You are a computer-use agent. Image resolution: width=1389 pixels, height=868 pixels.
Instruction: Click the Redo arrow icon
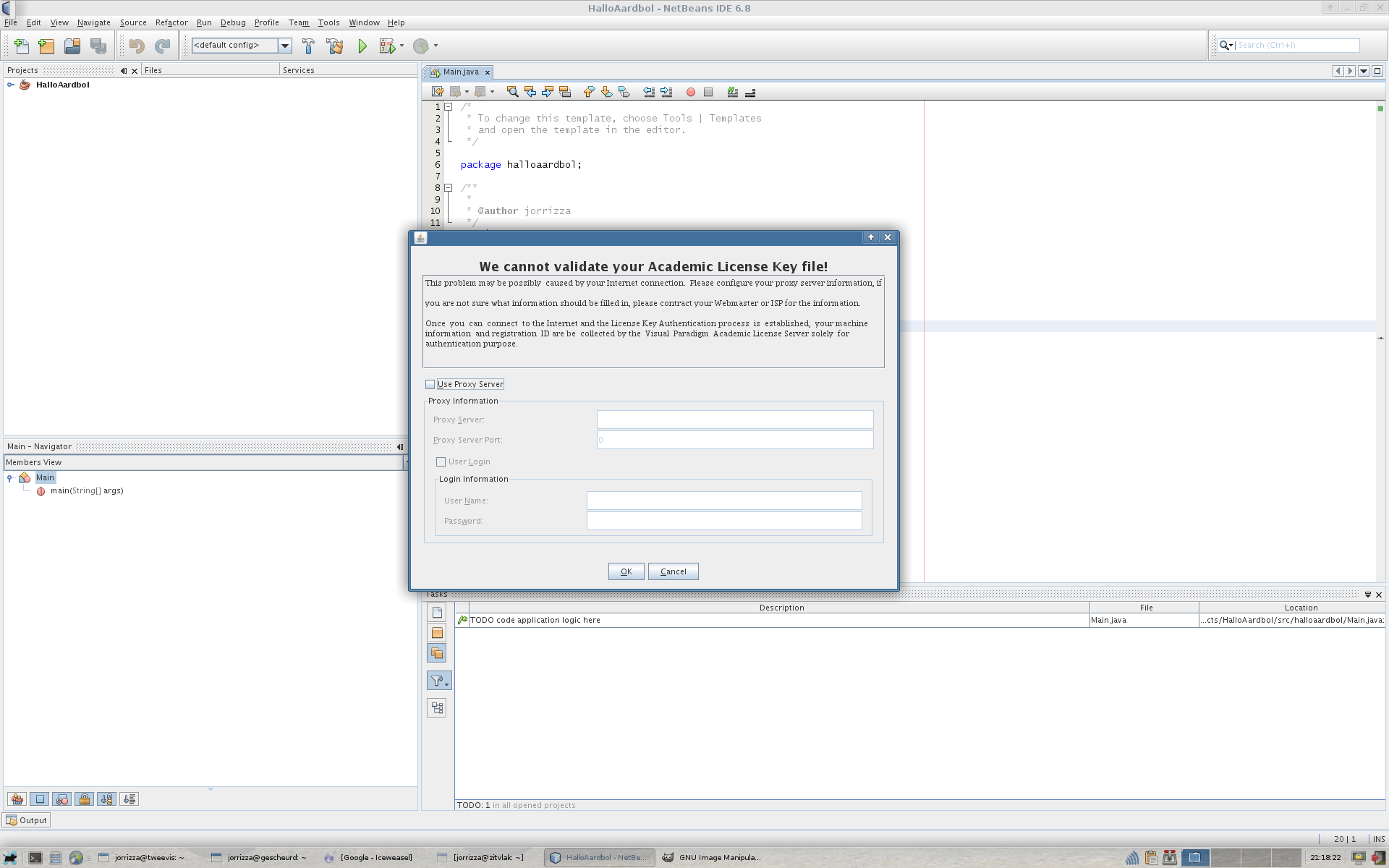(162, 46)
